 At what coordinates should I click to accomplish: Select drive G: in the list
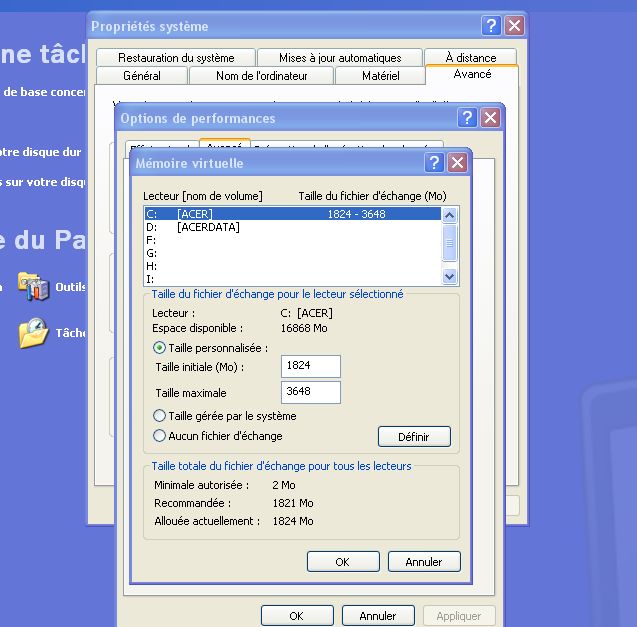pyautogui.click(x=293, y=253)
